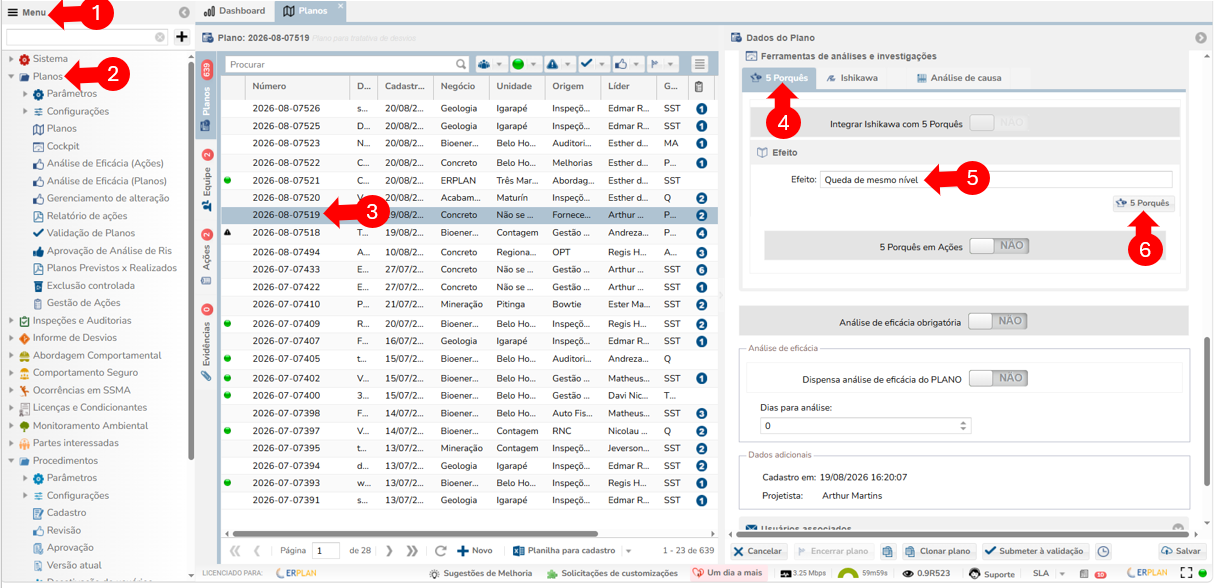
Task: Select the Ishikawa tab
Action: [853, 78]
